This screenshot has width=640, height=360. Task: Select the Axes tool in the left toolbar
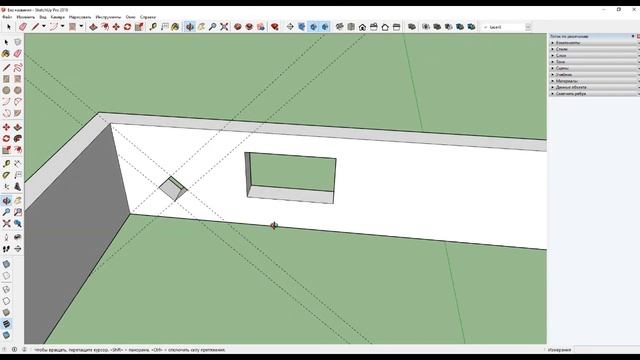(x=6, y=187)
